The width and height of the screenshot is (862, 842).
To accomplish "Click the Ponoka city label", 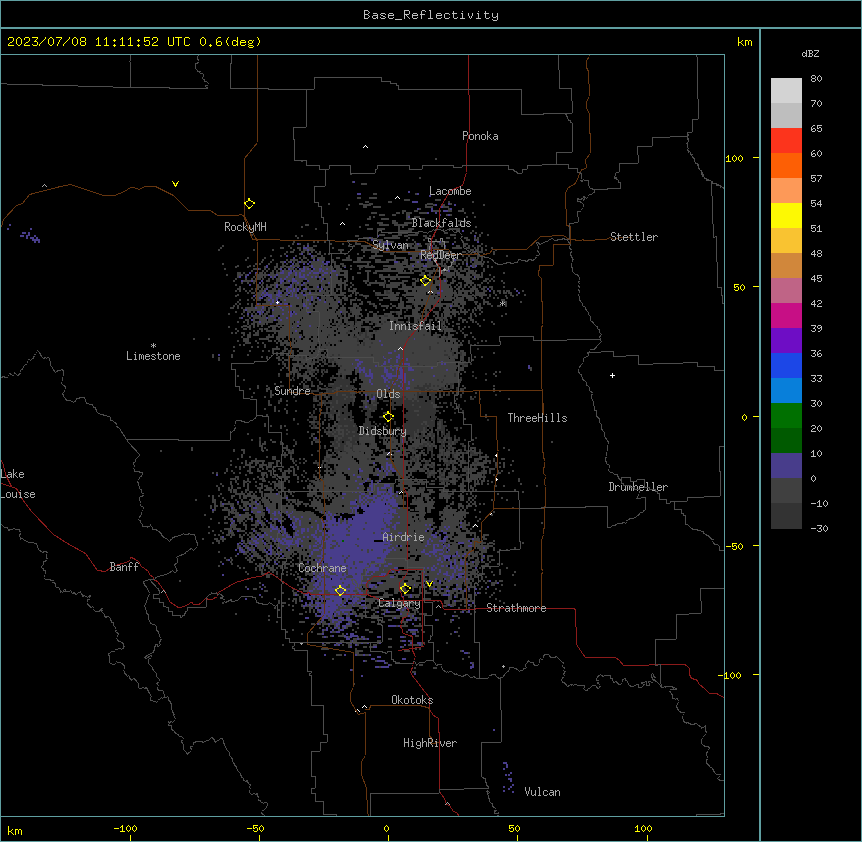I will click(480, 136).
